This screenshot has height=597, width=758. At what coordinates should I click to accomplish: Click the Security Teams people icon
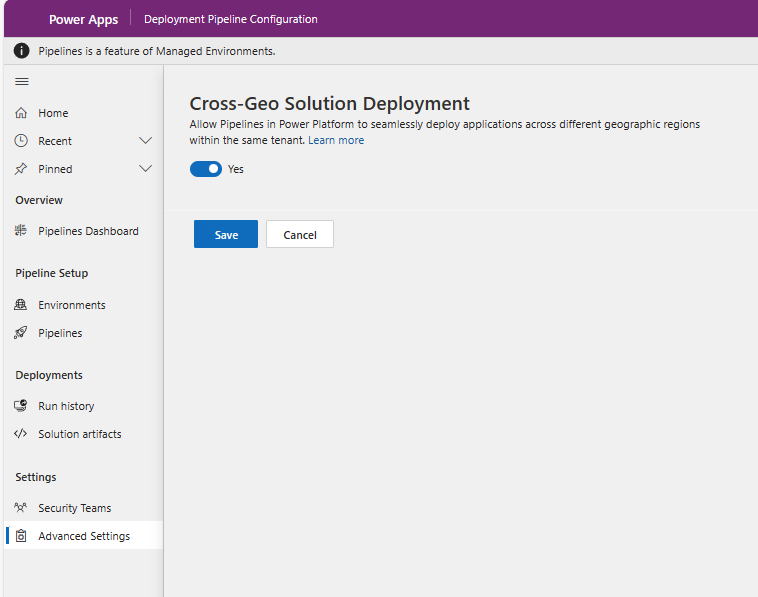click(x=21, y=508)
